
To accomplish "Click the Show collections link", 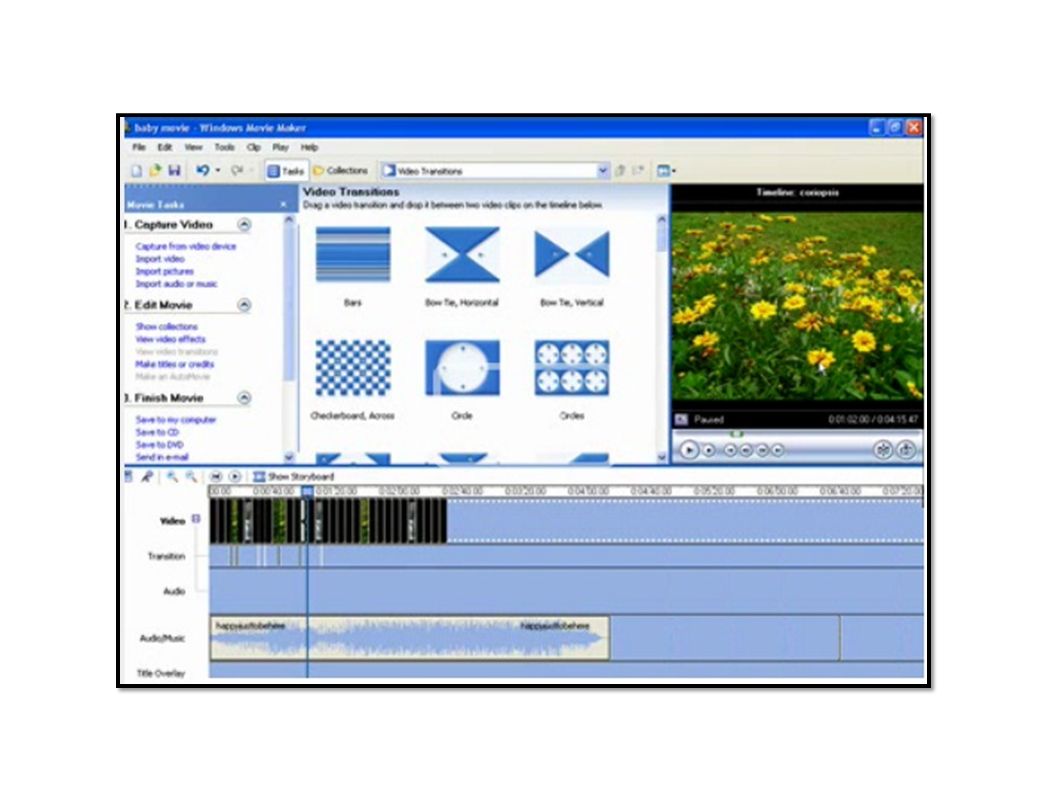I will click(167, 327).
